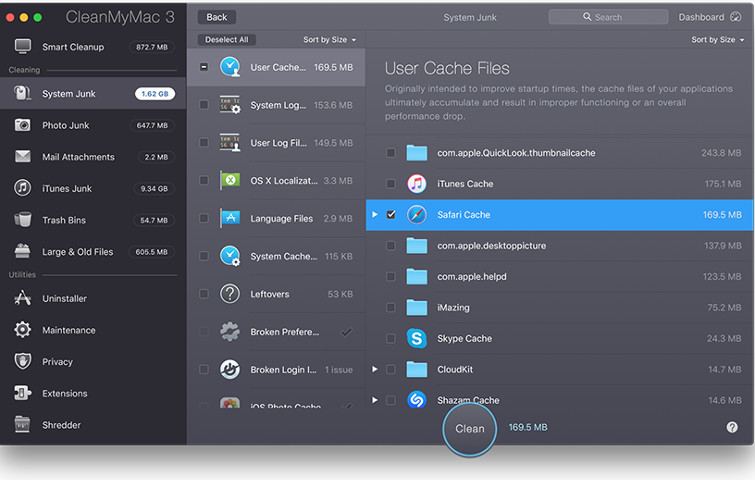This screenshot has width=755, height=480.
Task: Check the User Log Files checkbox
Action: pos(204,143)
